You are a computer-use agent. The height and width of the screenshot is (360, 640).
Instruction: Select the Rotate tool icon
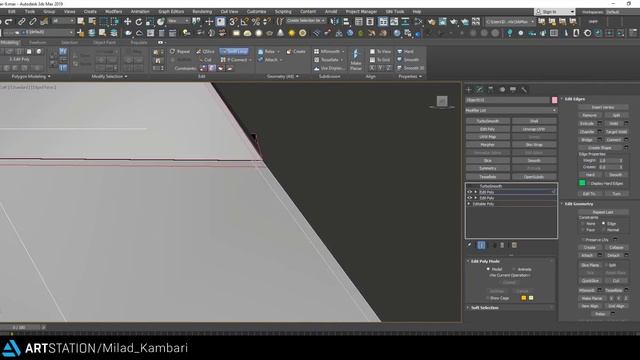pos(139,22)
